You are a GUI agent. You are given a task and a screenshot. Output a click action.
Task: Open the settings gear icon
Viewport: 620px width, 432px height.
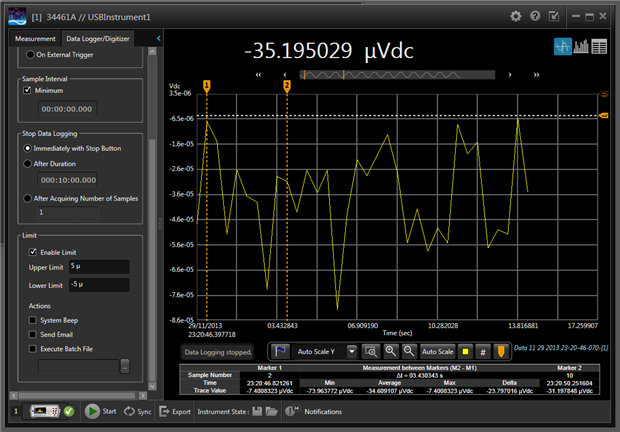(x=516, y=16)
